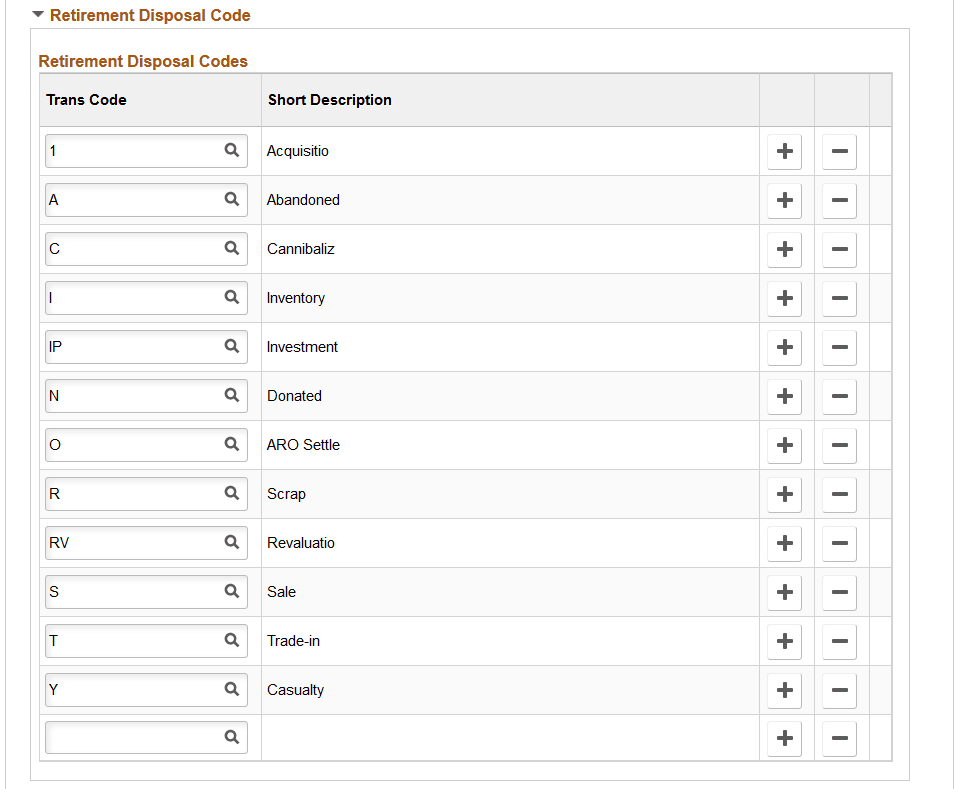
Task: Remove the empty last row
Action: point(839,738)
